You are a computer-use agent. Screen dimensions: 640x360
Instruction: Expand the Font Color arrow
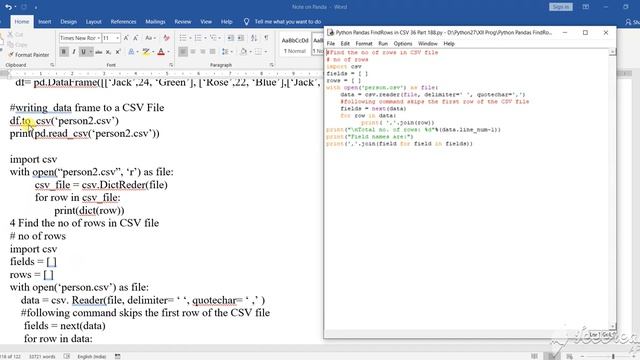[168, 52]
